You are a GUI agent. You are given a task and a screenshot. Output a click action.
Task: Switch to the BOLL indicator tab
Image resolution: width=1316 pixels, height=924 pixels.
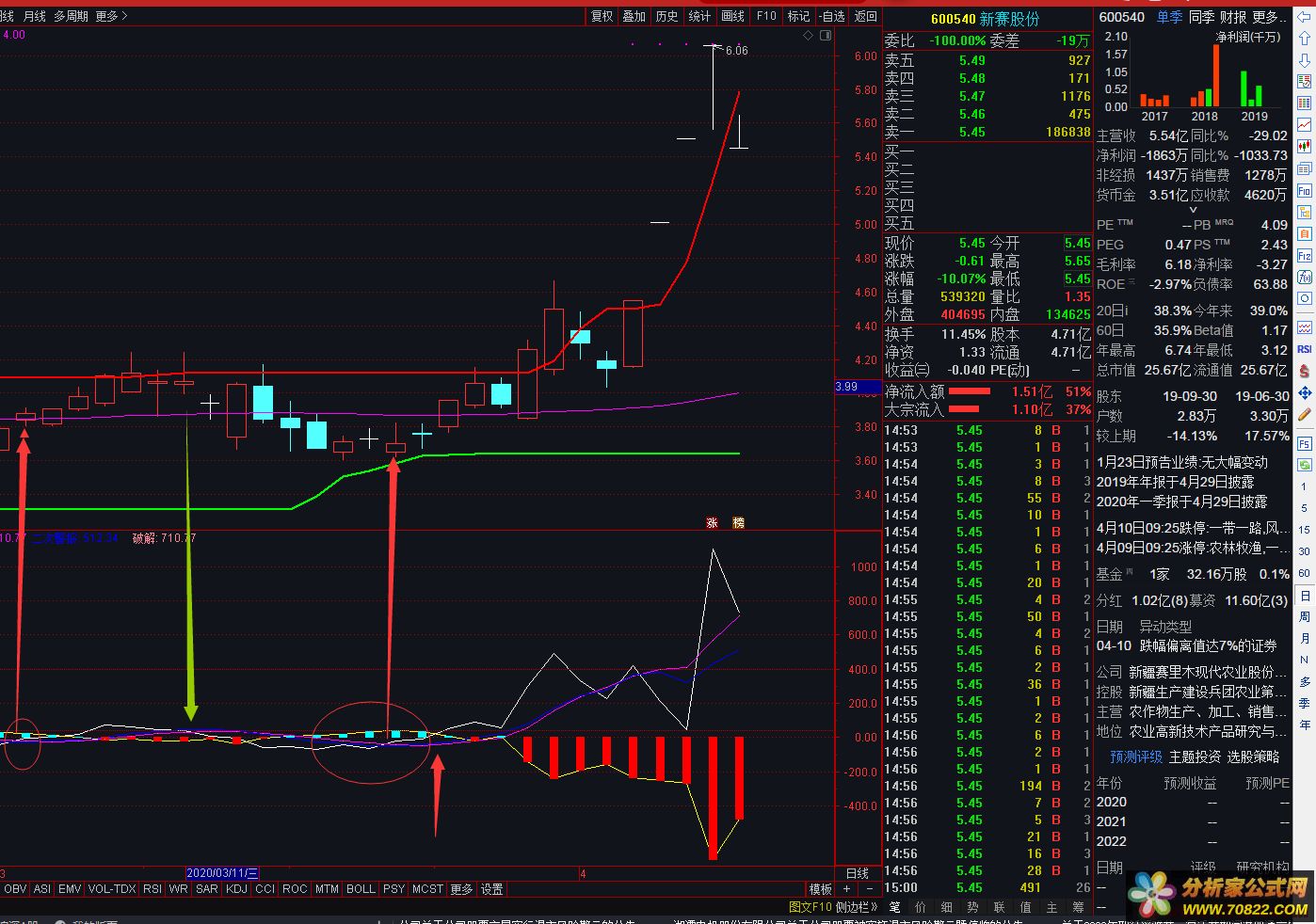pos(361,889)
